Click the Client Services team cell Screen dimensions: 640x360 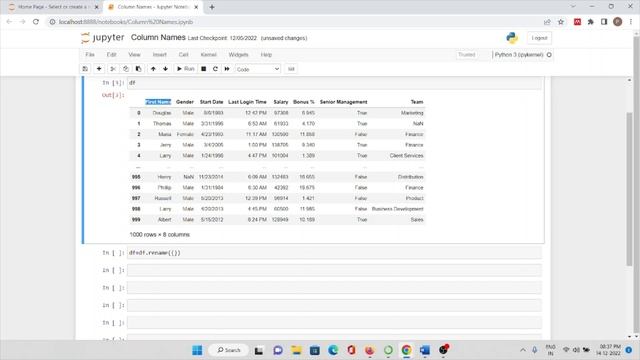pos(406,156)
